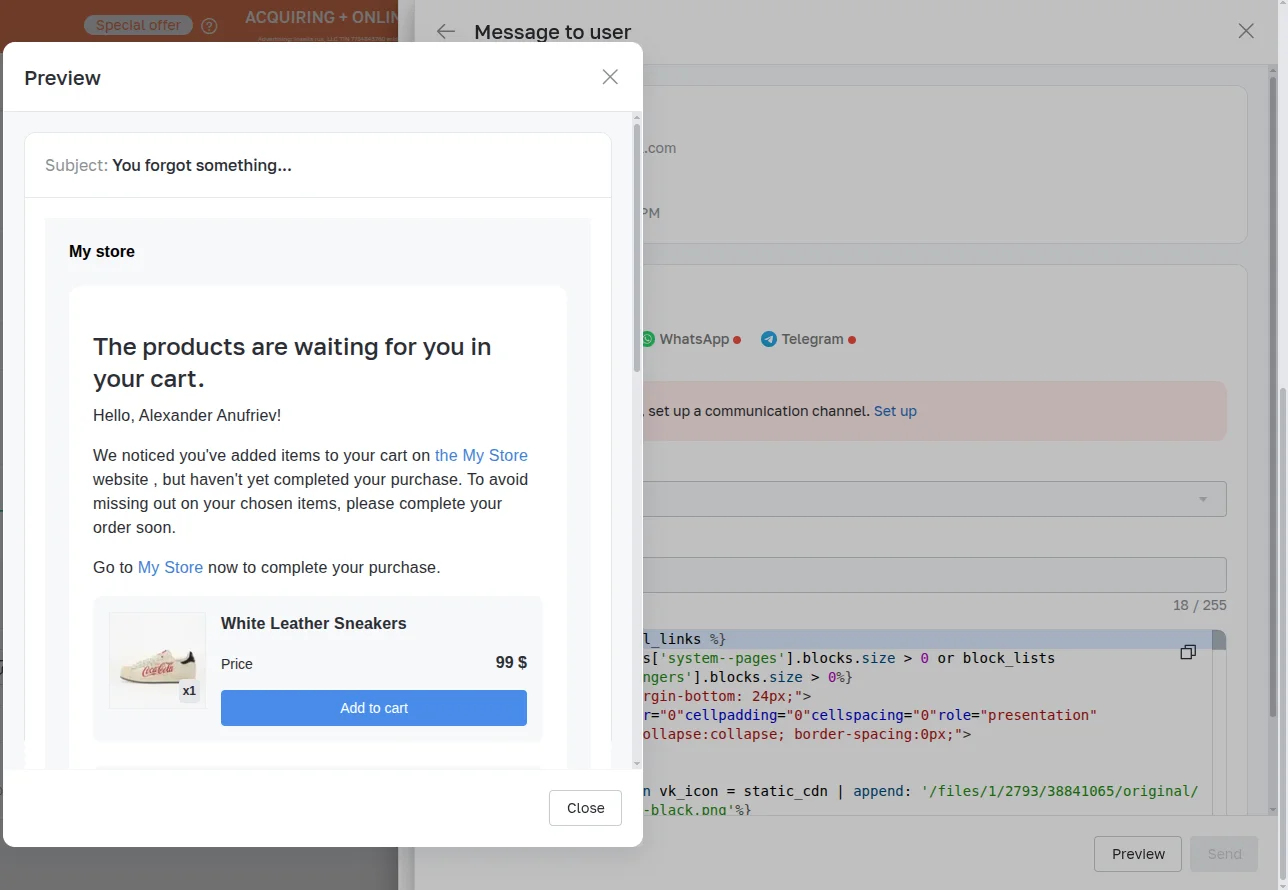
Task: Close the Preview dialog with the X icon
Action: [x=610, y=77]
